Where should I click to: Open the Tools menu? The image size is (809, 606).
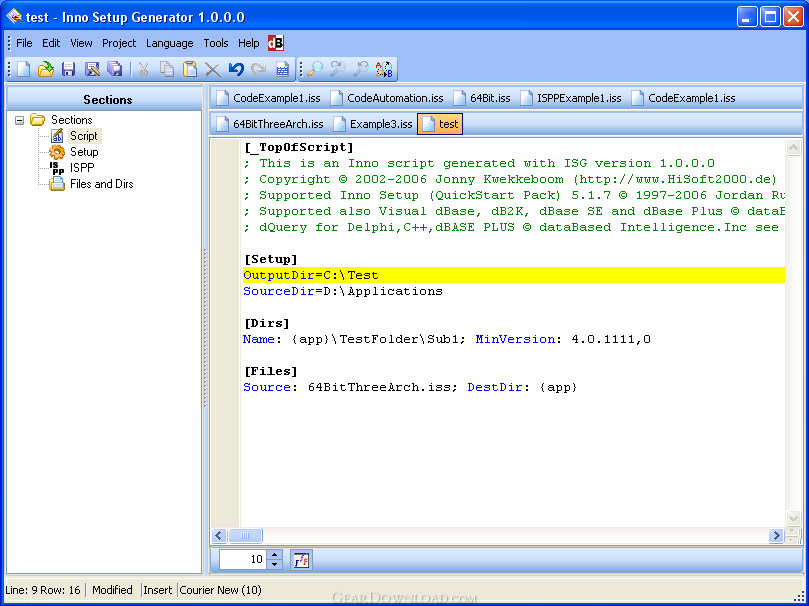216,43
